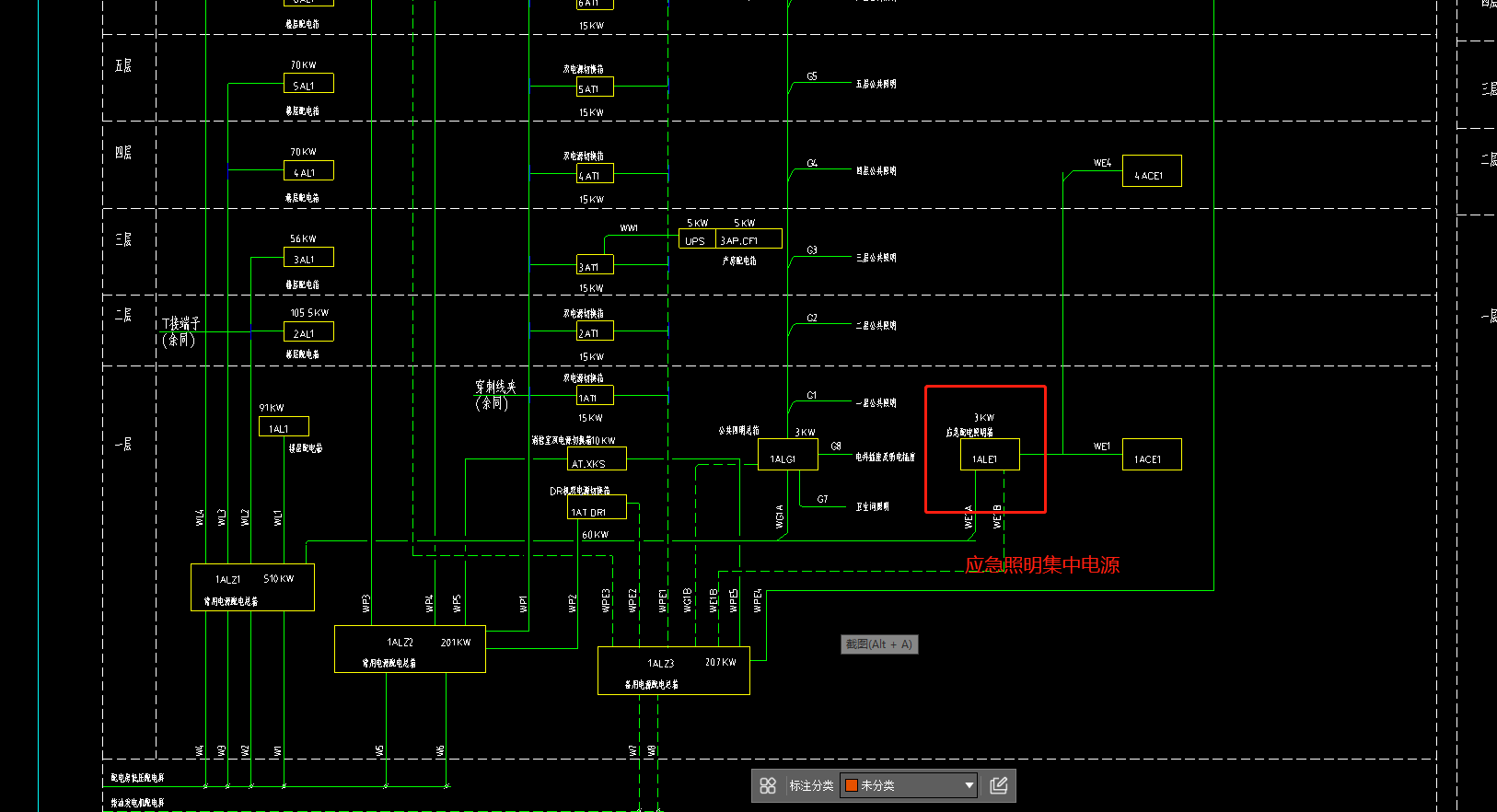Select the 4AL1 distribution box
Image resolution: width=1497 pixels, height=812 pixels.
[308, 171]
